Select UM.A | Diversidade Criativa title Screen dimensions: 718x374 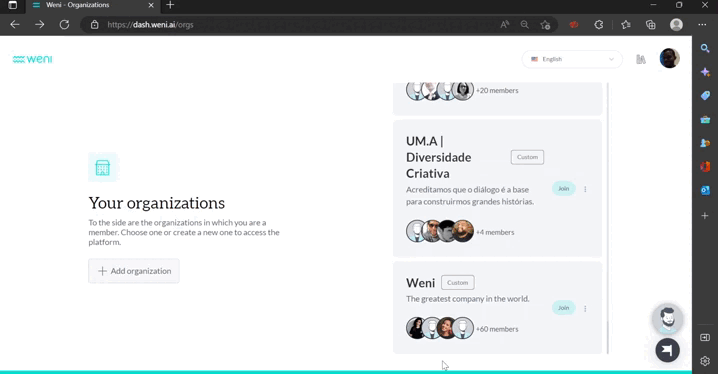[438, 157]
